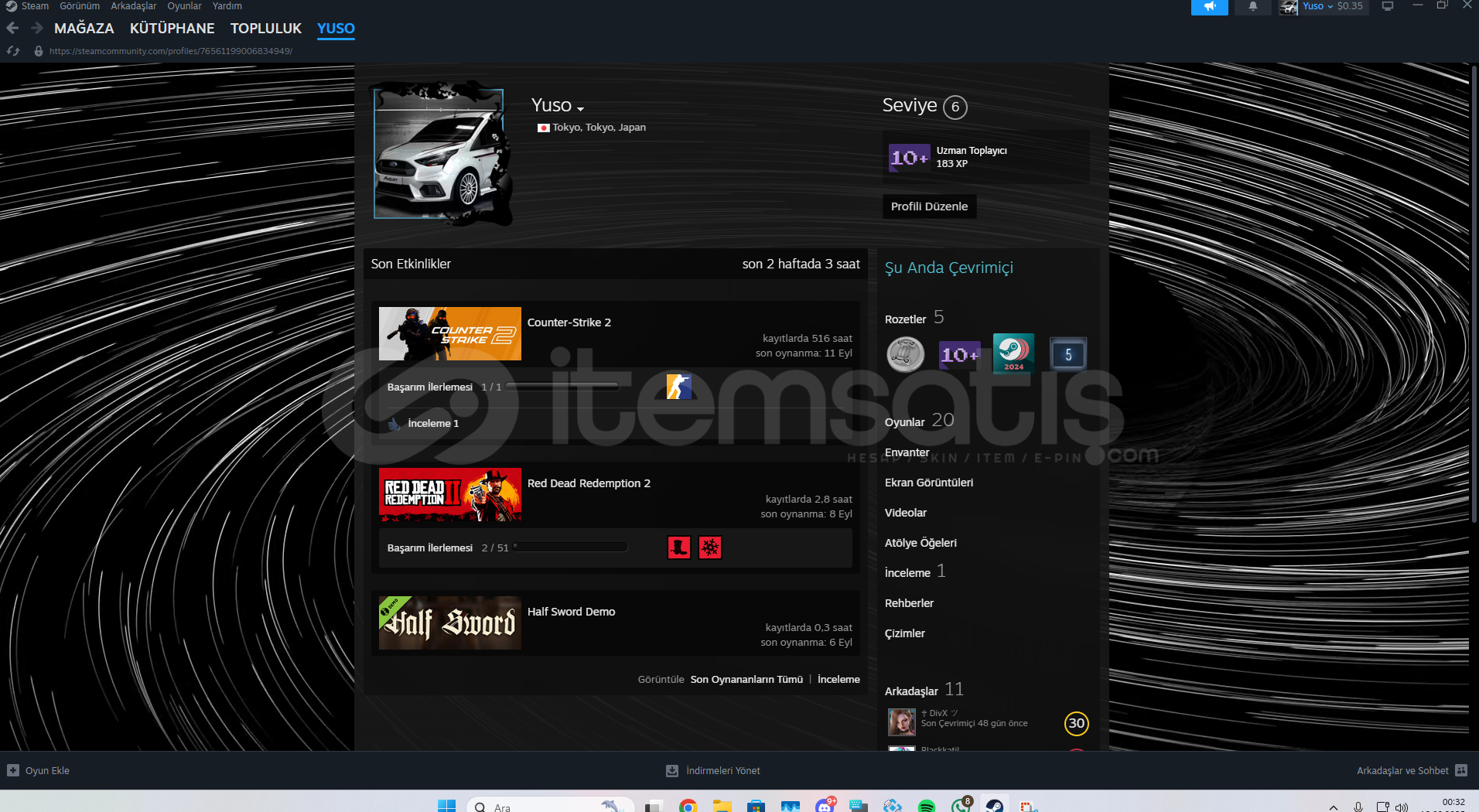Click the forward navigation arrow

(x=37, y=28)
